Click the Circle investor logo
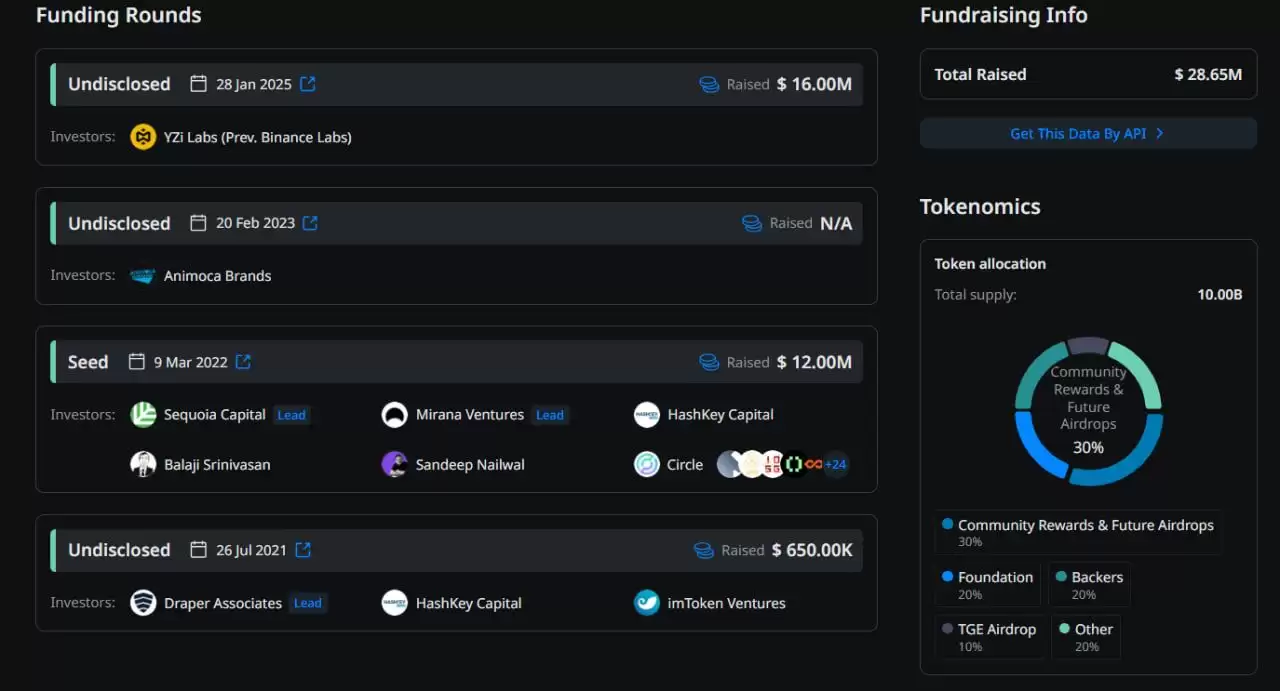 point(647,465)
